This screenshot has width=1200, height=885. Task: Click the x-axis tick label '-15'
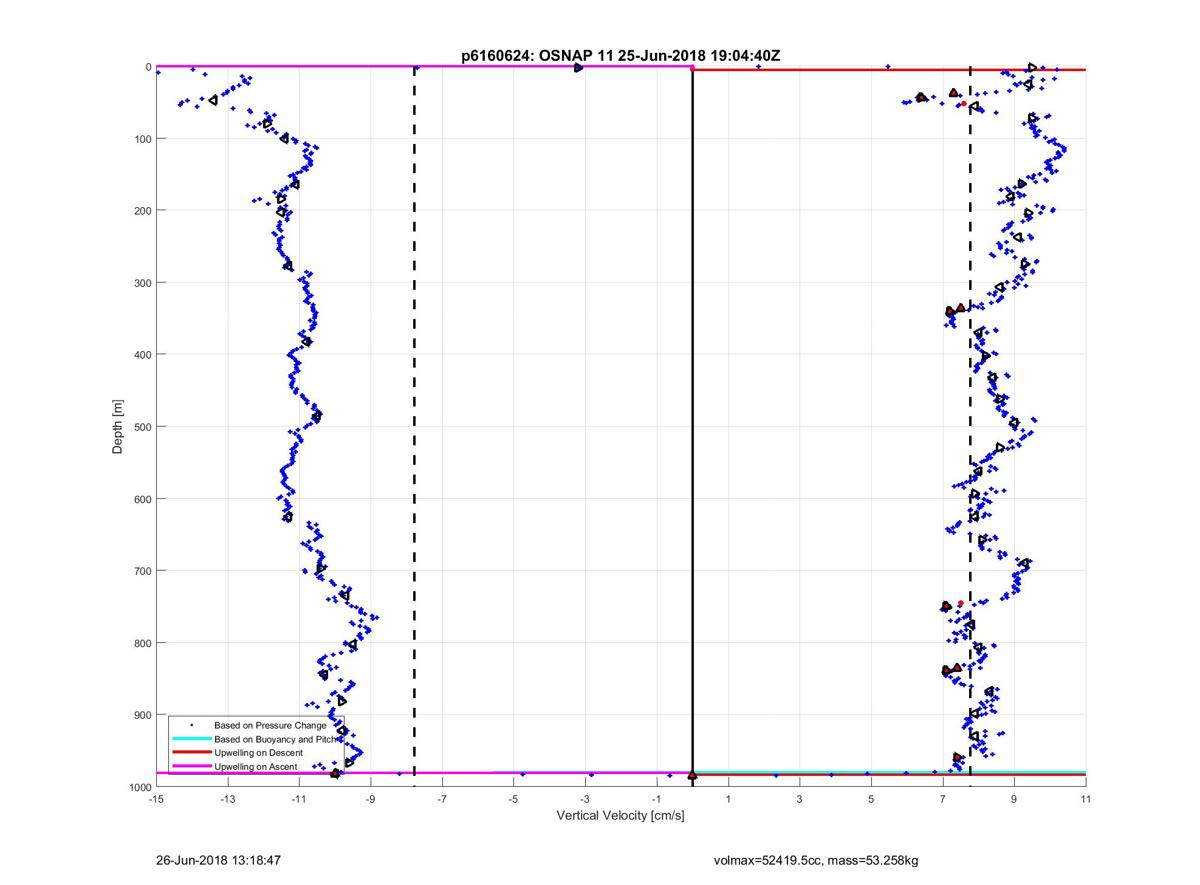156,800
